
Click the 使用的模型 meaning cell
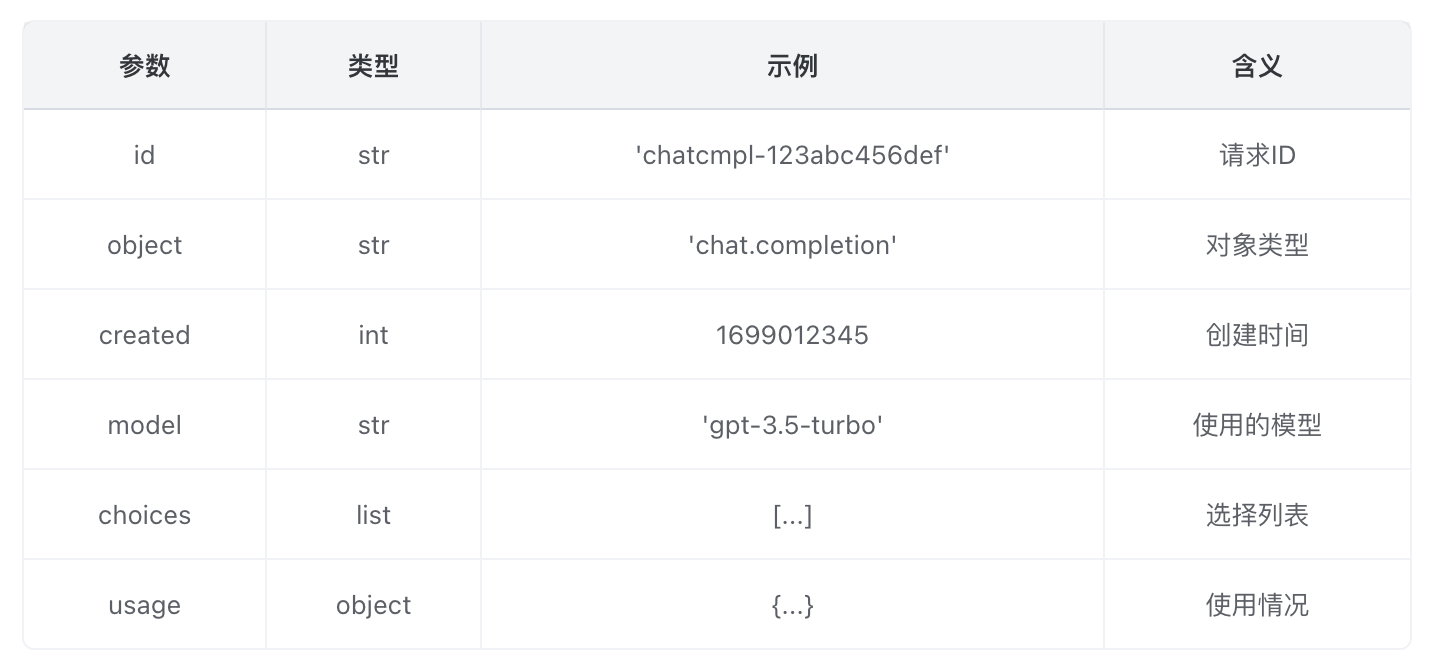[1257, 425]
